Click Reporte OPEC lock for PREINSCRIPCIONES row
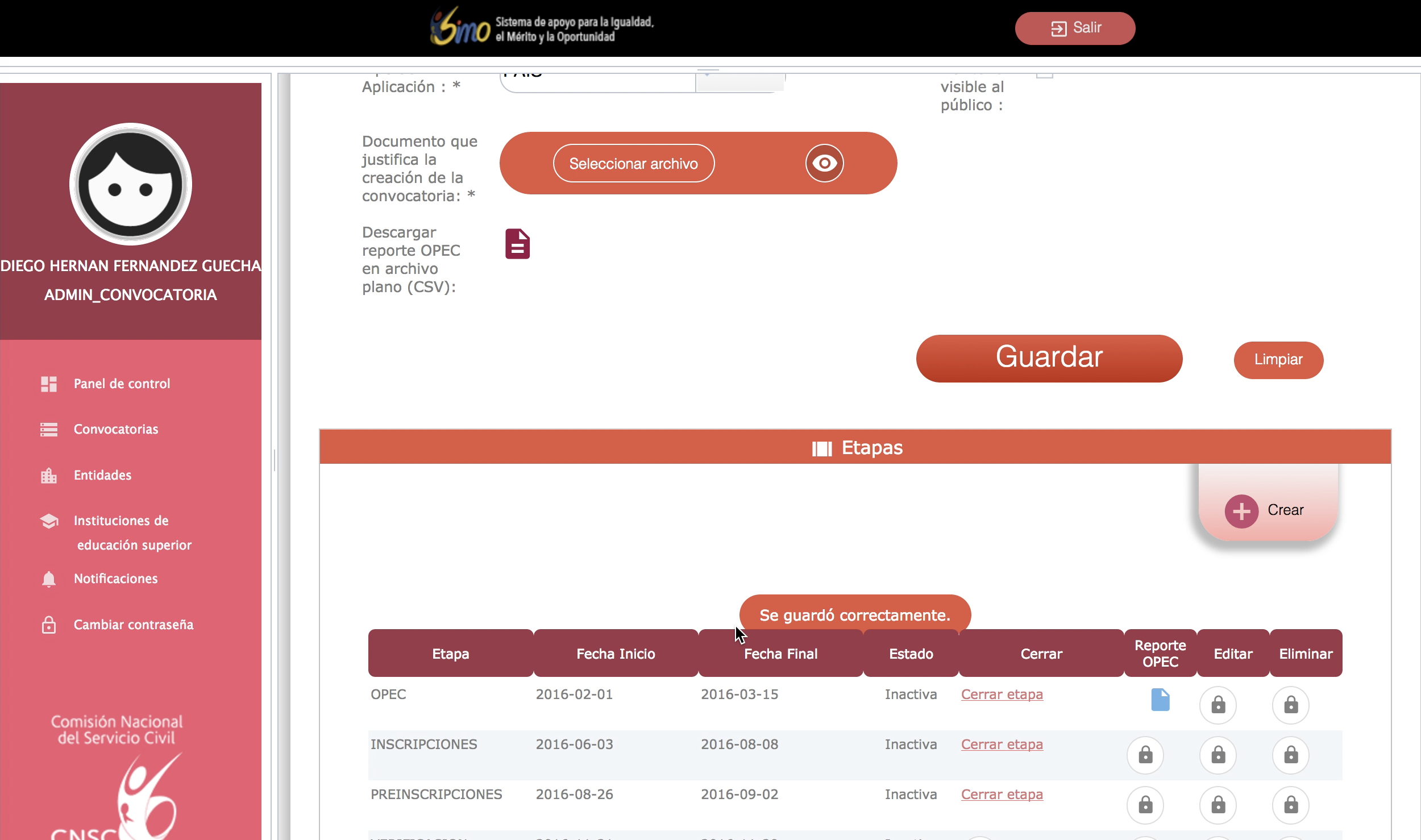The width and height of the screenshot is (1421, 840). (1145, 805)
